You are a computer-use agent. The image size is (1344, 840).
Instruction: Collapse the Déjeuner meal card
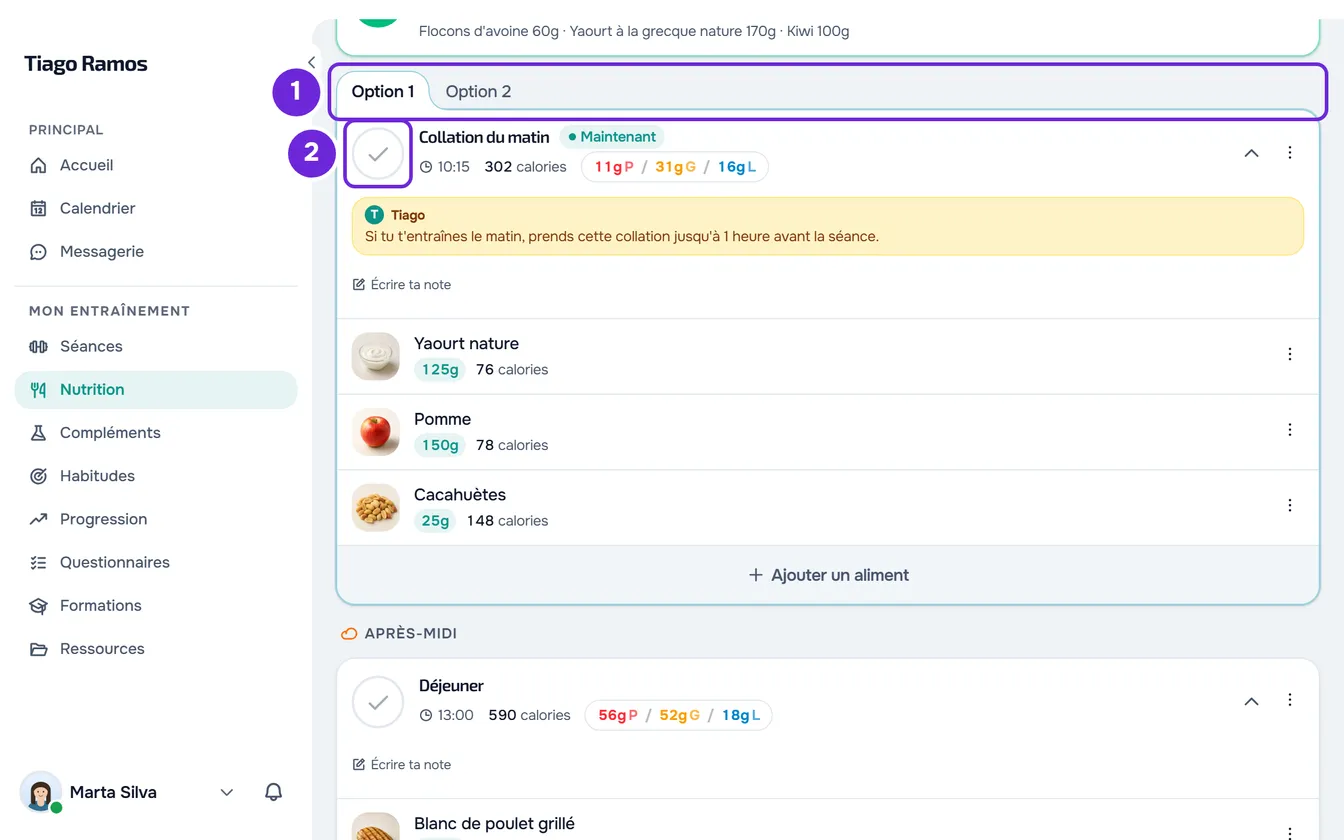point(1251,701)
